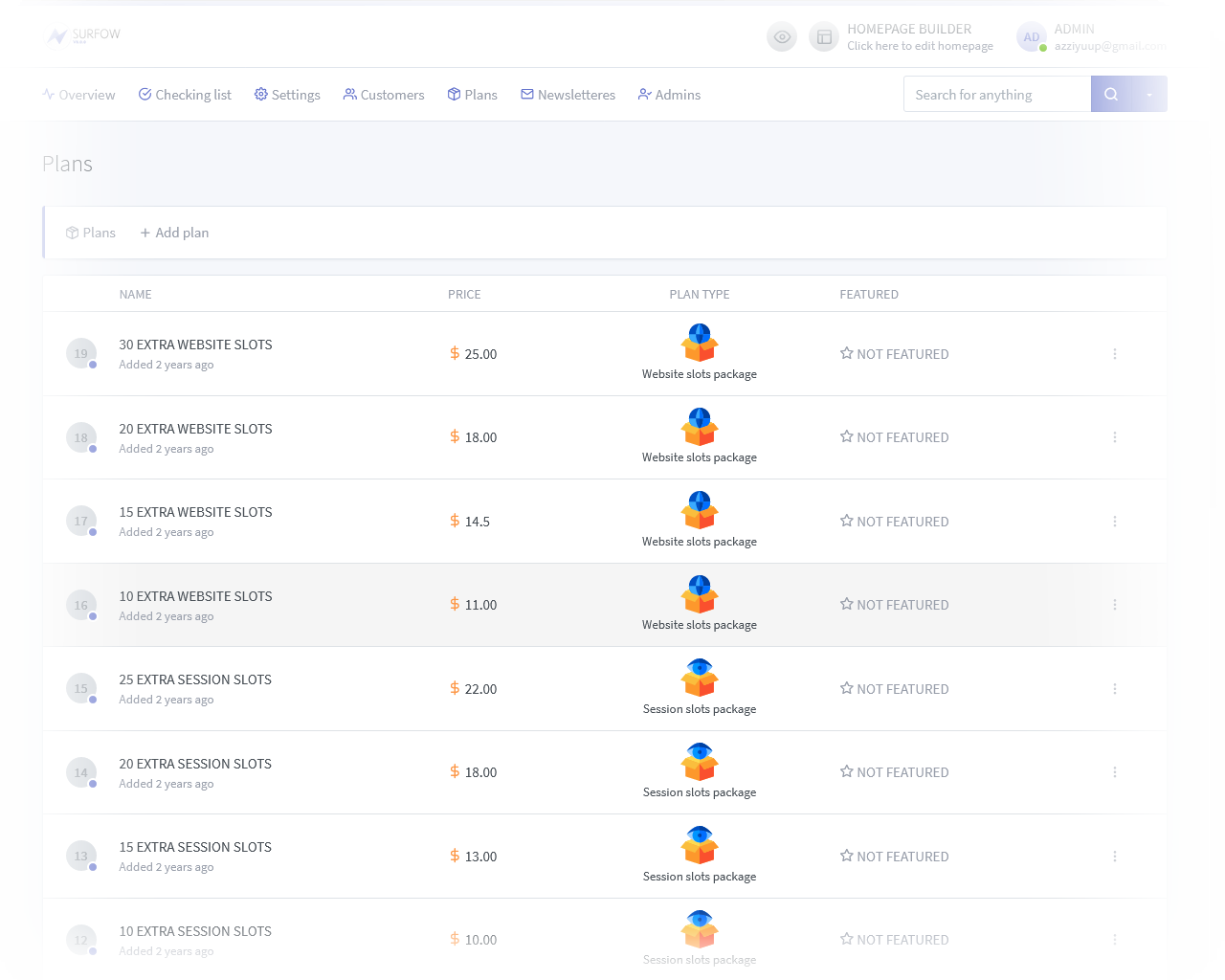This screenshot has height=980, width=1225.
Task: Open options menu for 25 Extra Session Slots
Action: coord(1115,689)
